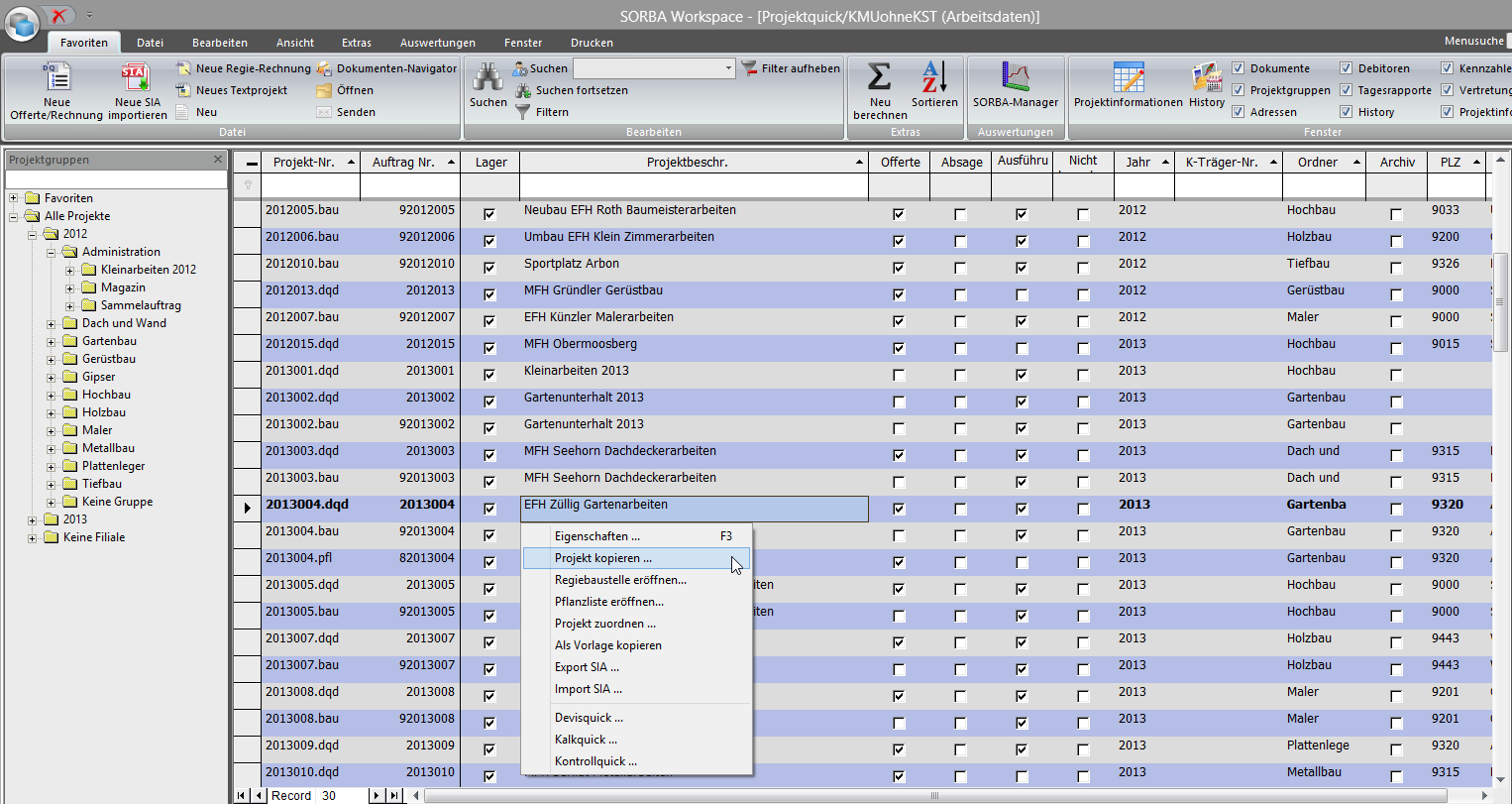Toggle the Adressen window checkbox

point(1238,112)
